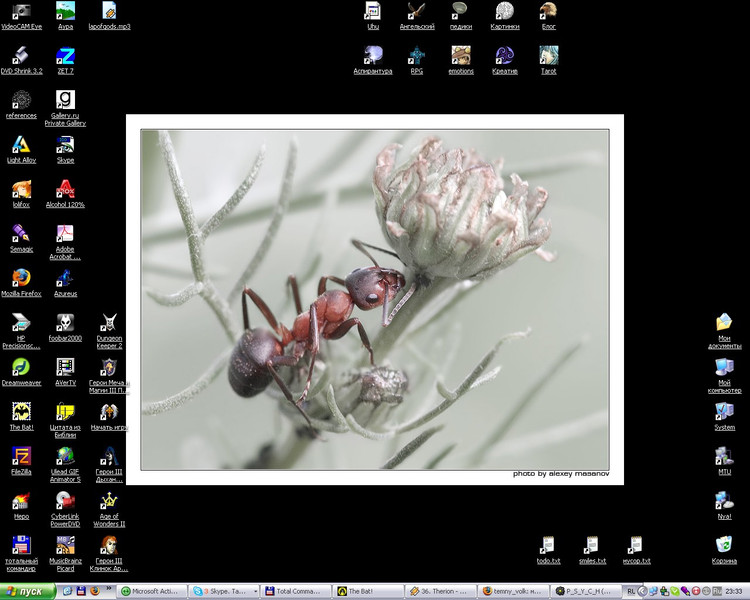Open Gallery.ru Private Gallery shortcut
Image resolution: width=750 pixels, height=600 pixels.
65,109
